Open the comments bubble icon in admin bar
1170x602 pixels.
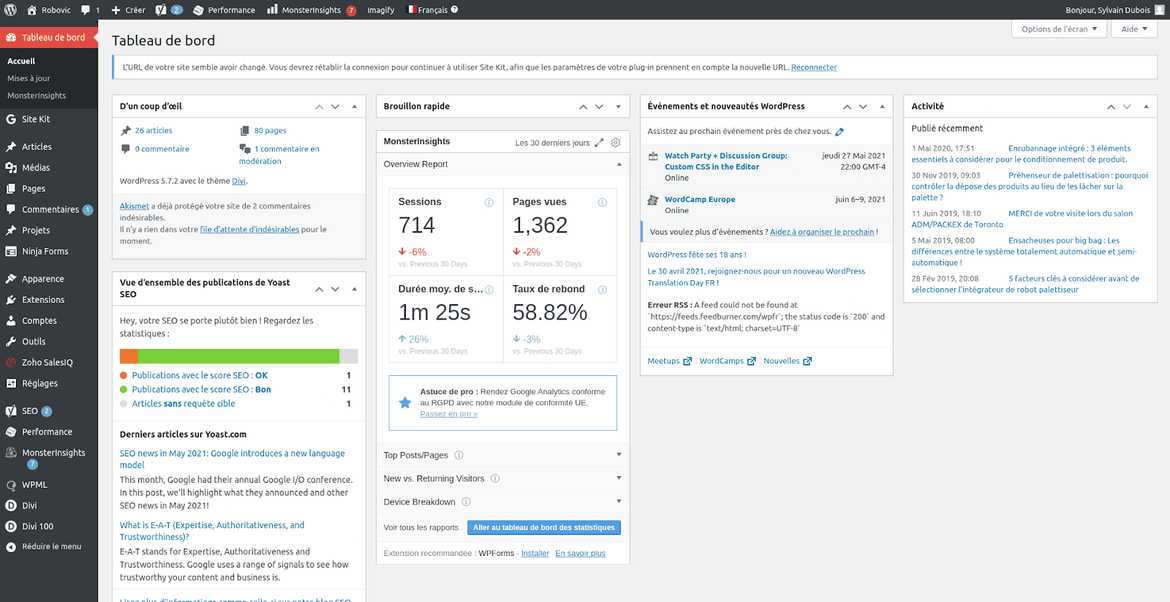click(x=87, y=9)
